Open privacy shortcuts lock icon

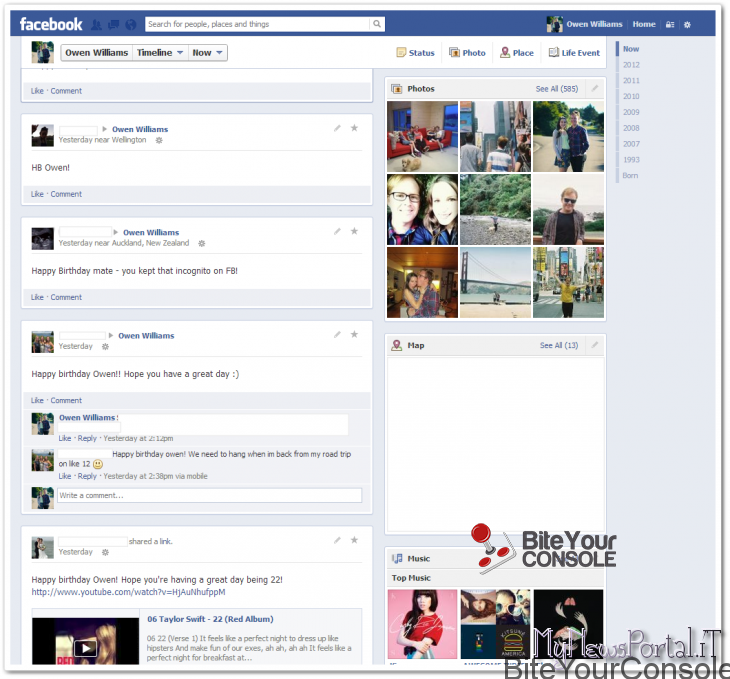(670, 25)
